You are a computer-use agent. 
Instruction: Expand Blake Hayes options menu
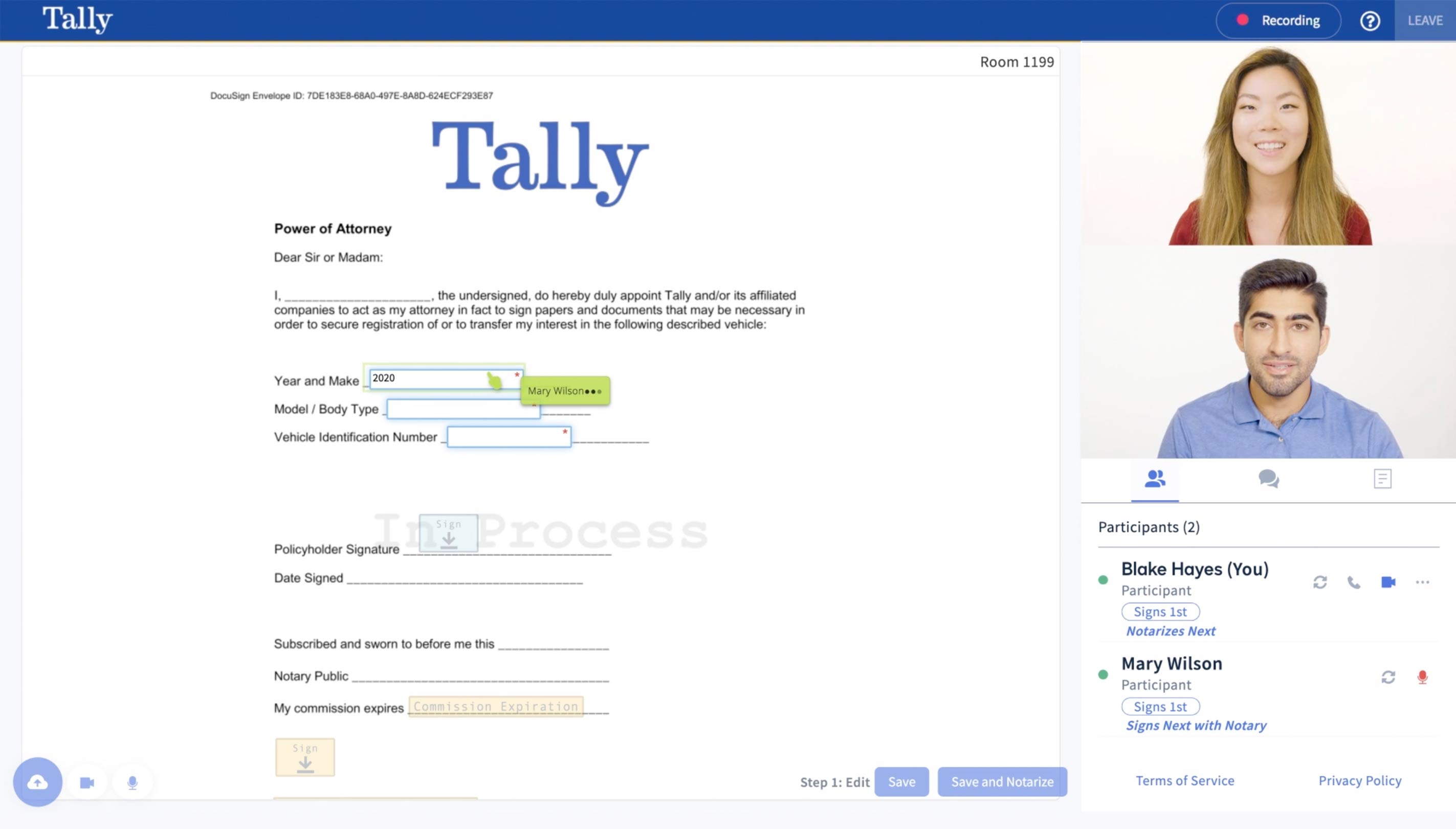[x=1423, y=582]
